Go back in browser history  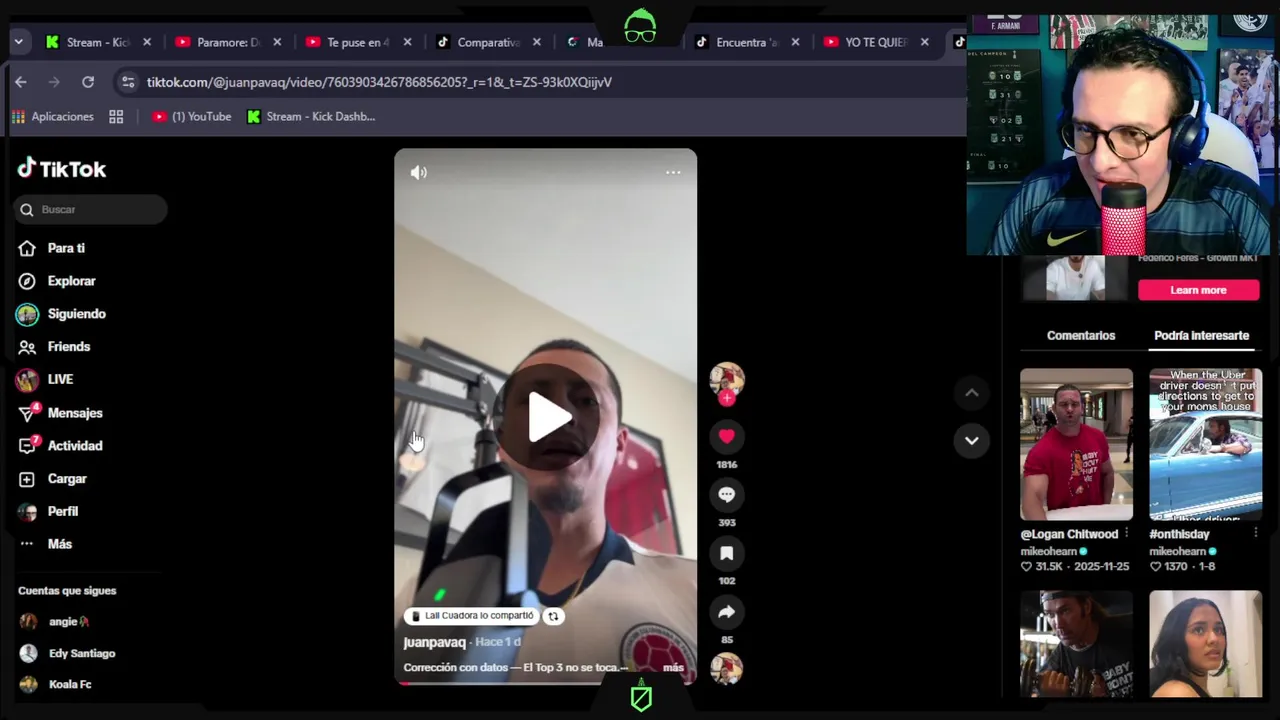tap(21, 82)
